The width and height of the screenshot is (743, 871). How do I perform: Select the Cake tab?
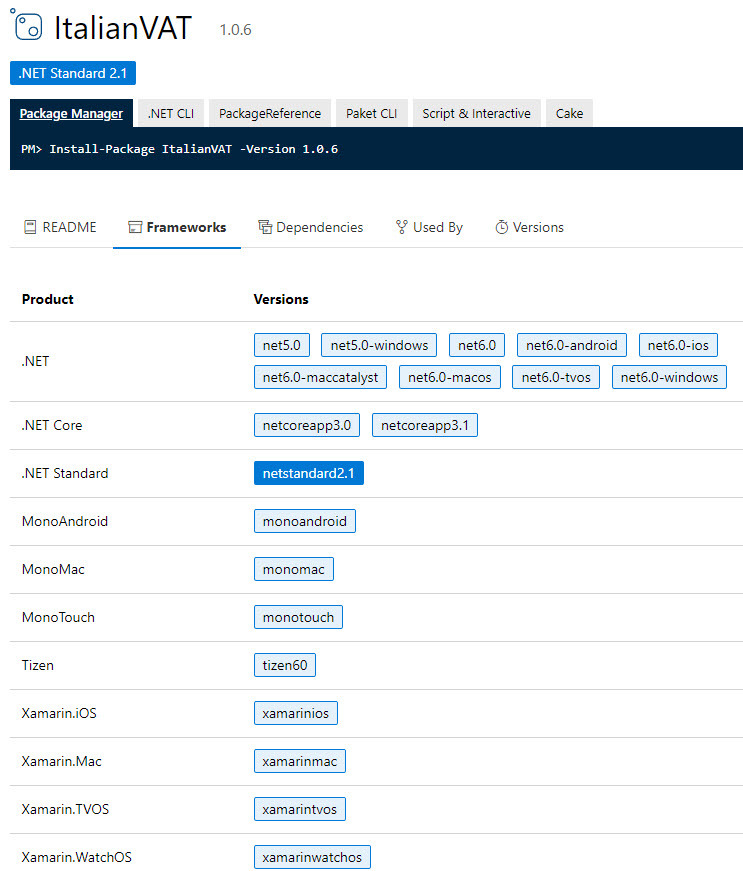pyautogui.click(x=569, y=113)
